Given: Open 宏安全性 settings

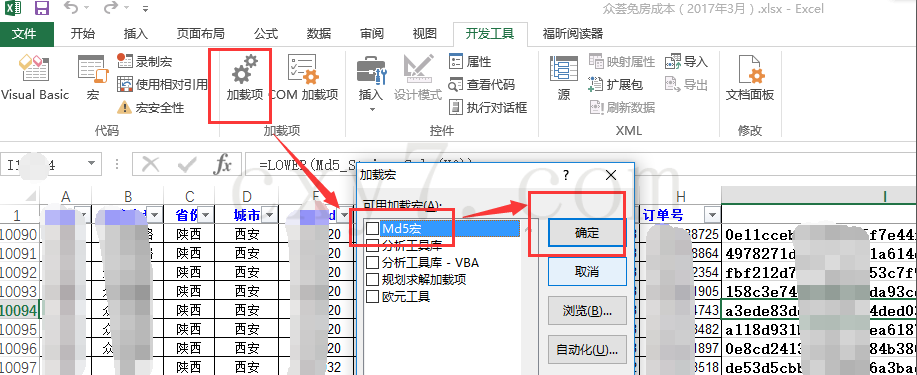Looking at the screenshot, I should pyautogui.click(x=150, y=108).
